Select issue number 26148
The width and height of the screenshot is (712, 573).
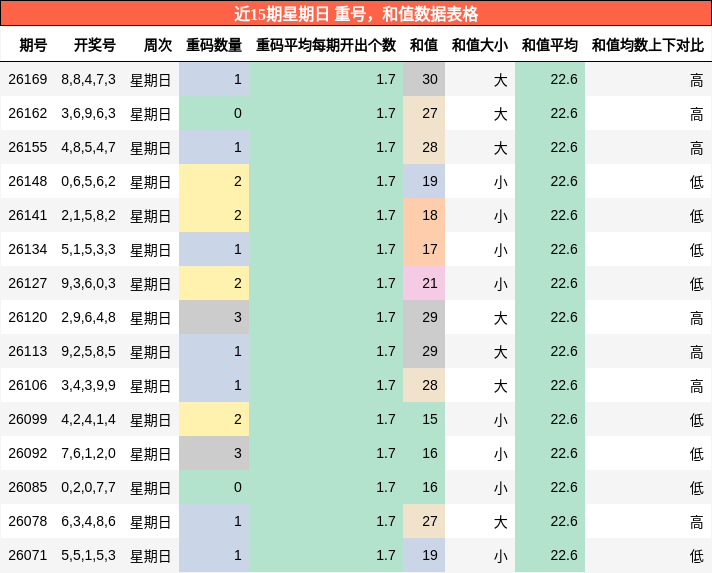(28, 182)
